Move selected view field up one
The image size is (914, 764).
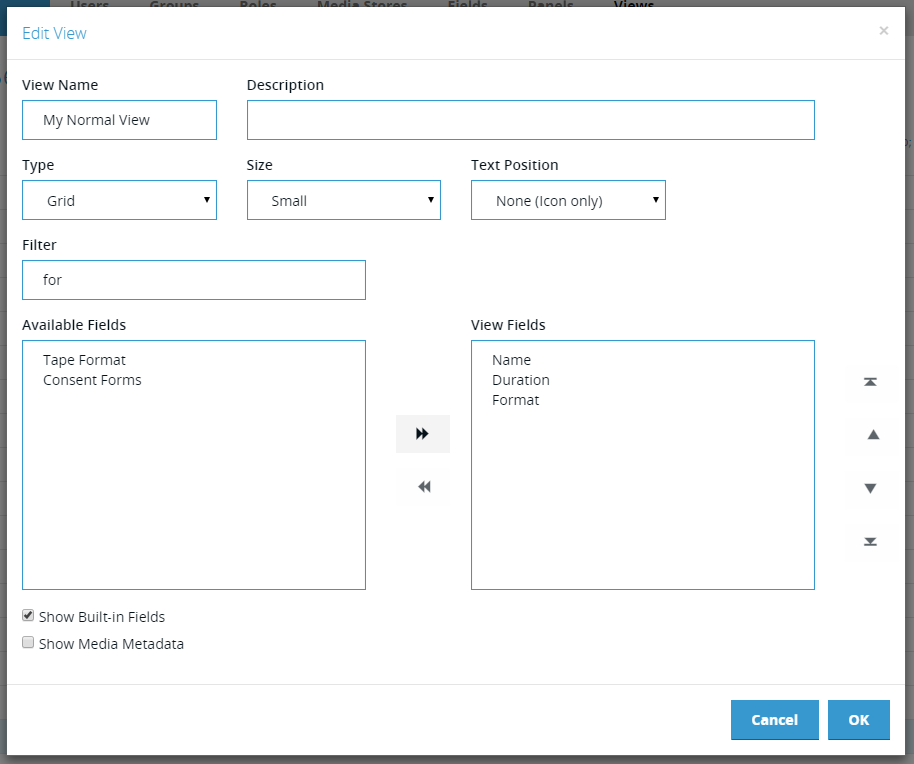tap(873, 435)
